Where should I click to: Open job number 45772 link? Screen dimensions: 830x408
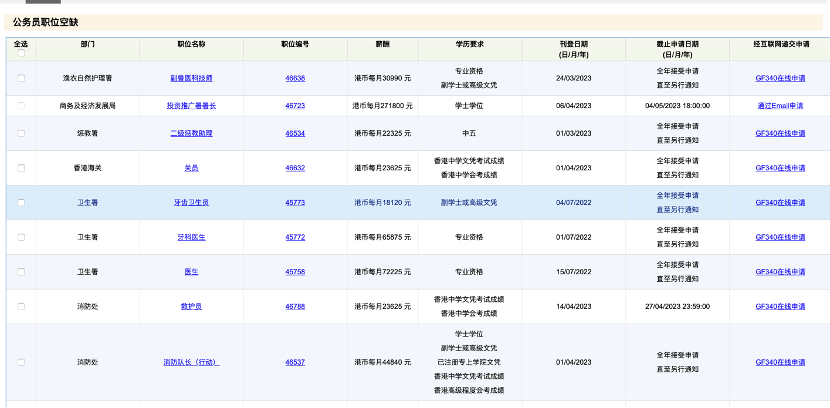click(295, 237)
